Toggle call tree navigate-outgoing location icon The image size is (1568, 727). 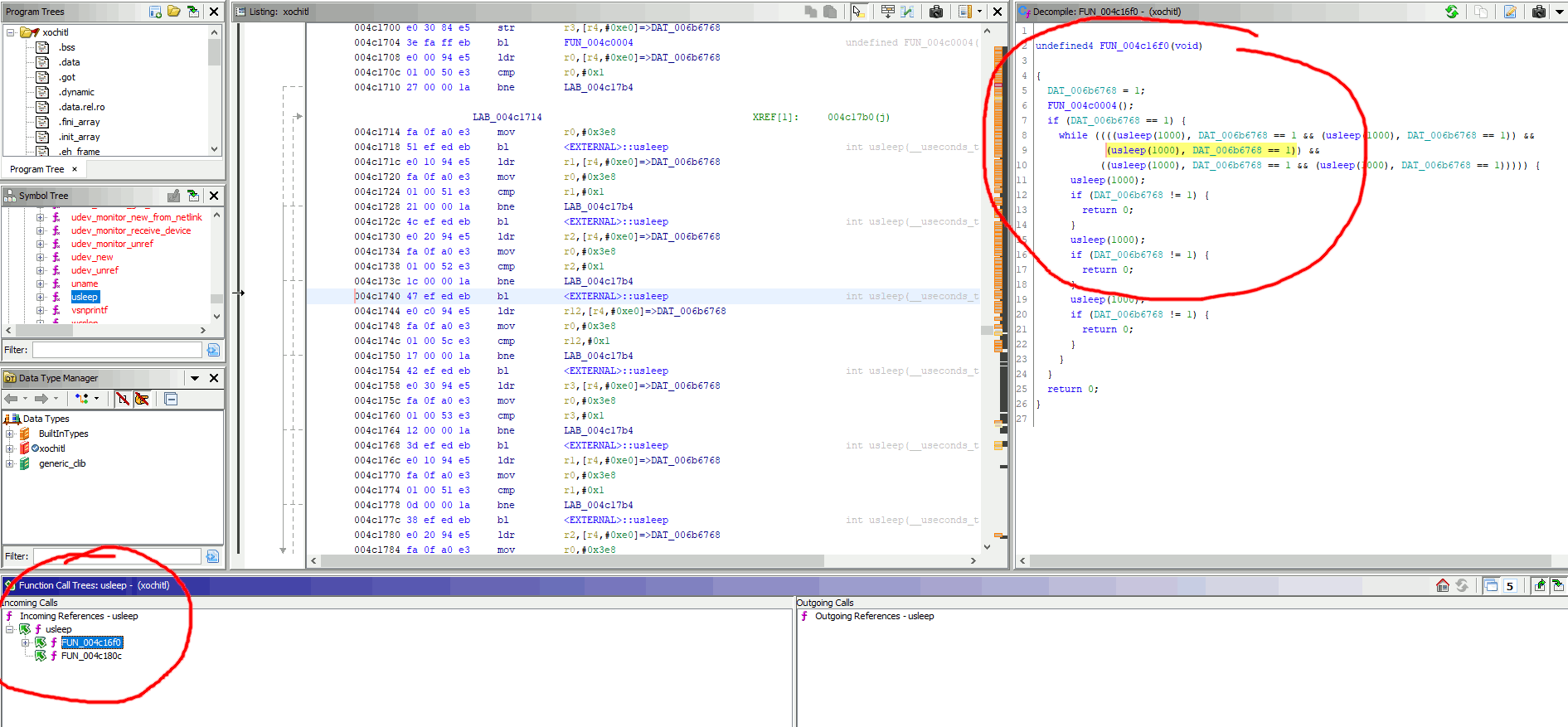[x=1539, y=585]
